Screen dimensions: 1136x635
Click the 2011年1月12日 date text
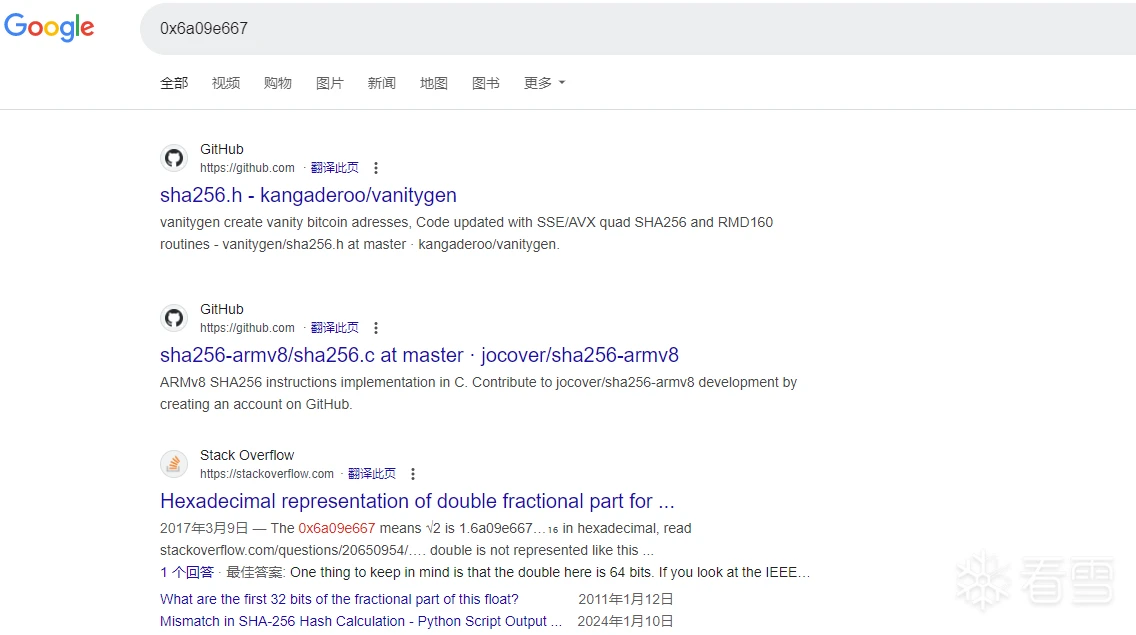tap(626, 599)
